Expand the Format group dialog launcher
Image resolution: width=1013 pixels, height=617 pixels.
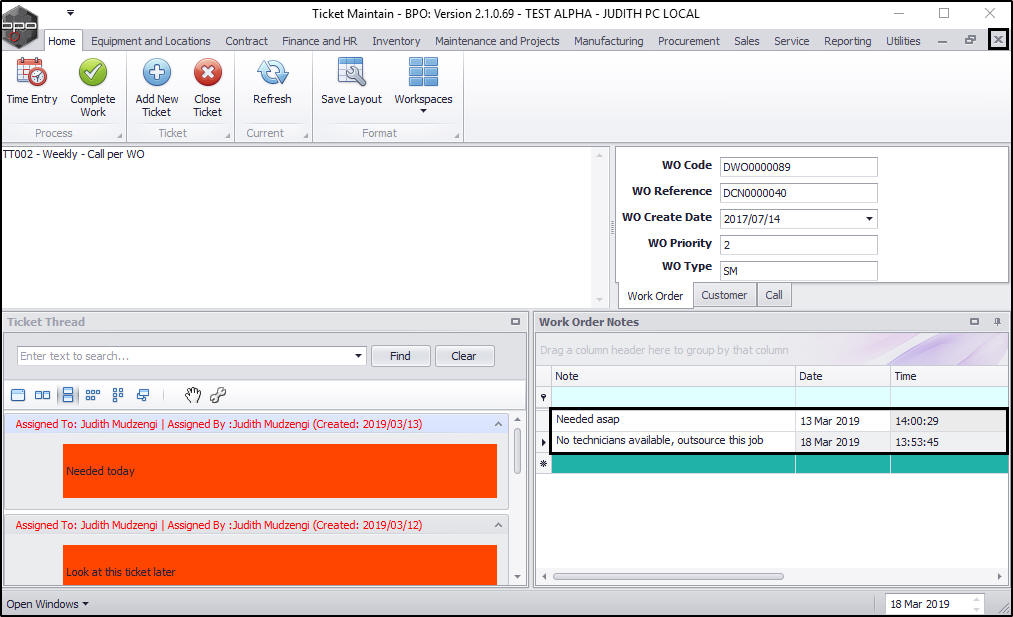tap(457, 136)
